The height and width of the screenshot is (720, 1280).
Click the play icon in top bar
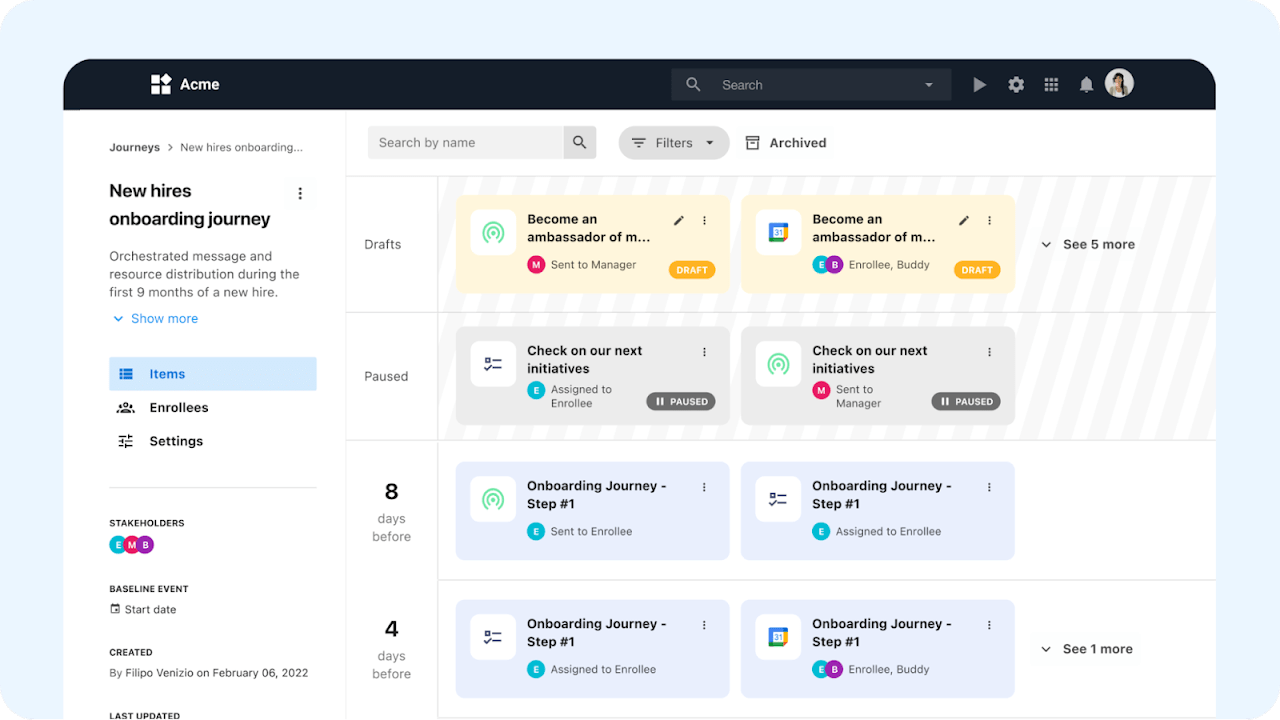(979, 85)
